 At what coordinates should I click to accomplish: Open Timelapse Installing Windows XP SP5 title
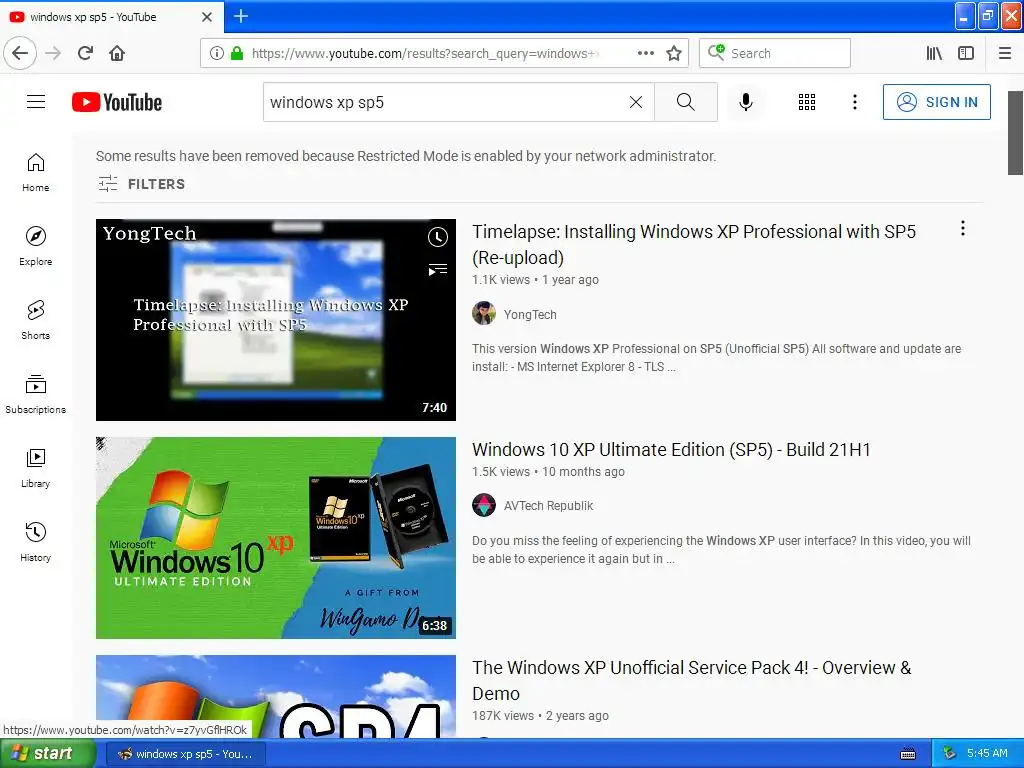694,244
